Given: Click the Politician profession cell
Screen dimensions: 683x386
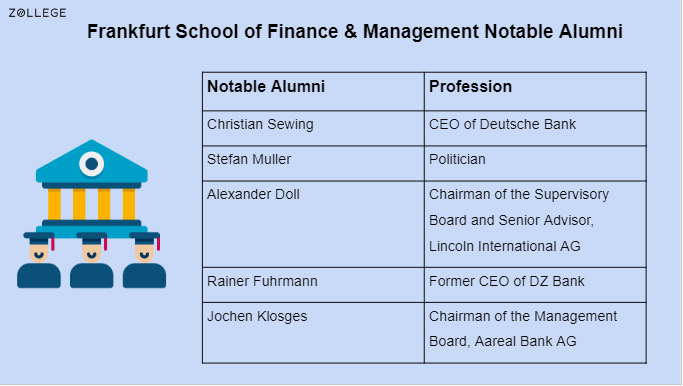Looking at the screenshot, I should (x=535, y=163).
